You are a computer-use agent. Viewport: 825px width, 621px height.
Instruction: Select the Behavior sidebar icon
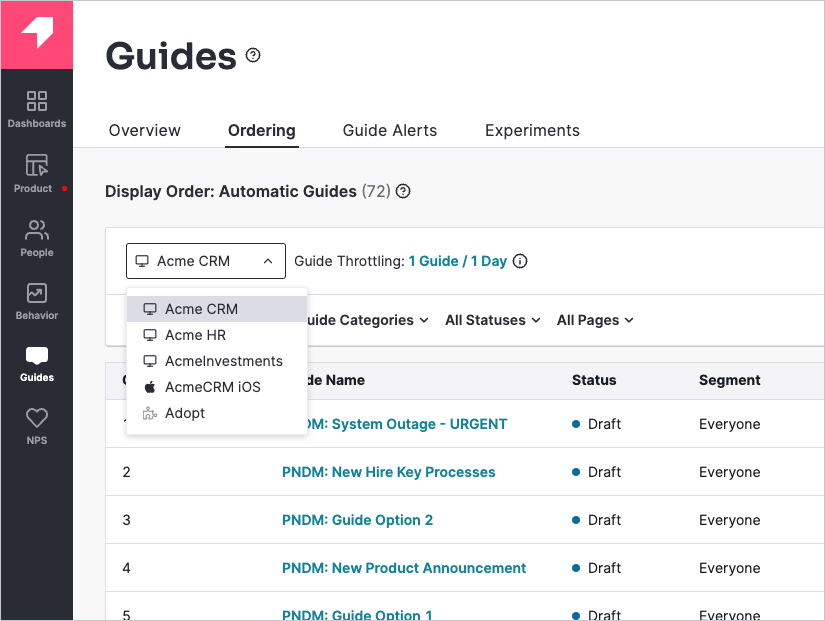pyautogui.click(x=36, y=300)
